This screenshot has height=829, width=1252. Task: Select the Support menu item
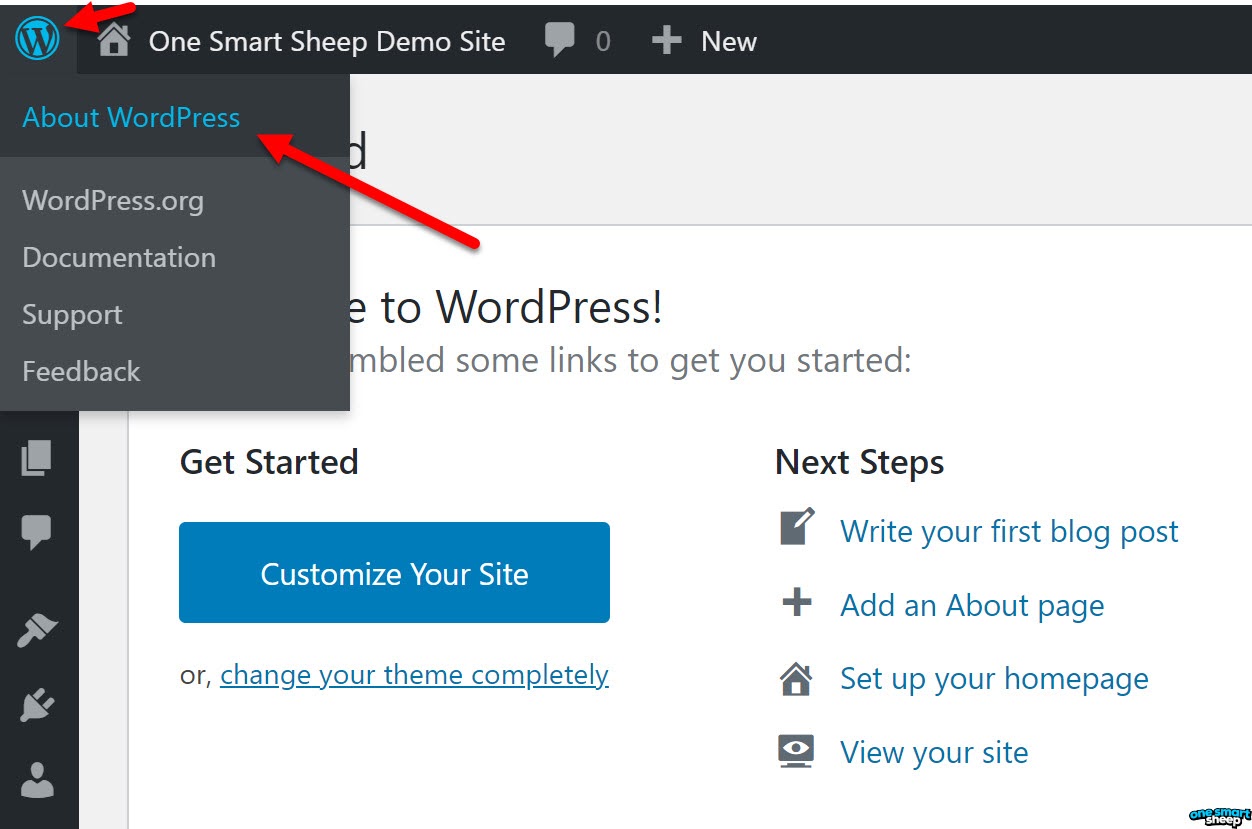[x=72, y=315]
